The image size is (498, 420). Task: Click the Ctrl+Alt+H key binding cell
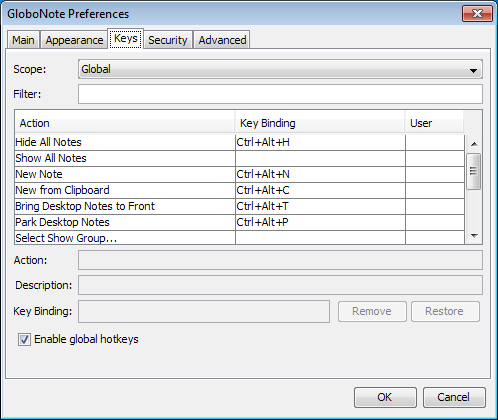[x=320, y=142]
